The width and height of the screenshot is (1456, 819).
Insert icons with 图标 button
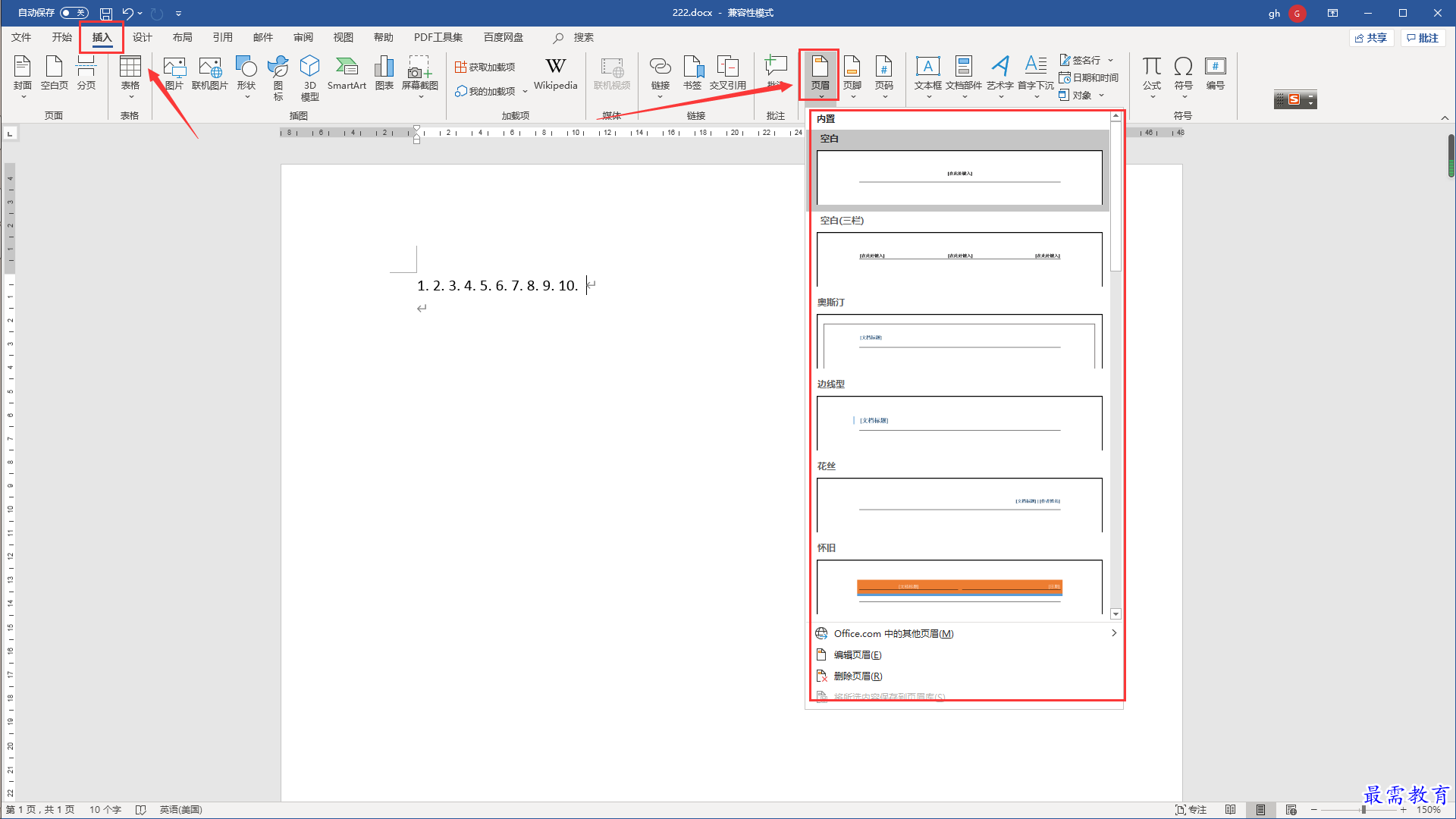coord(278,77)
